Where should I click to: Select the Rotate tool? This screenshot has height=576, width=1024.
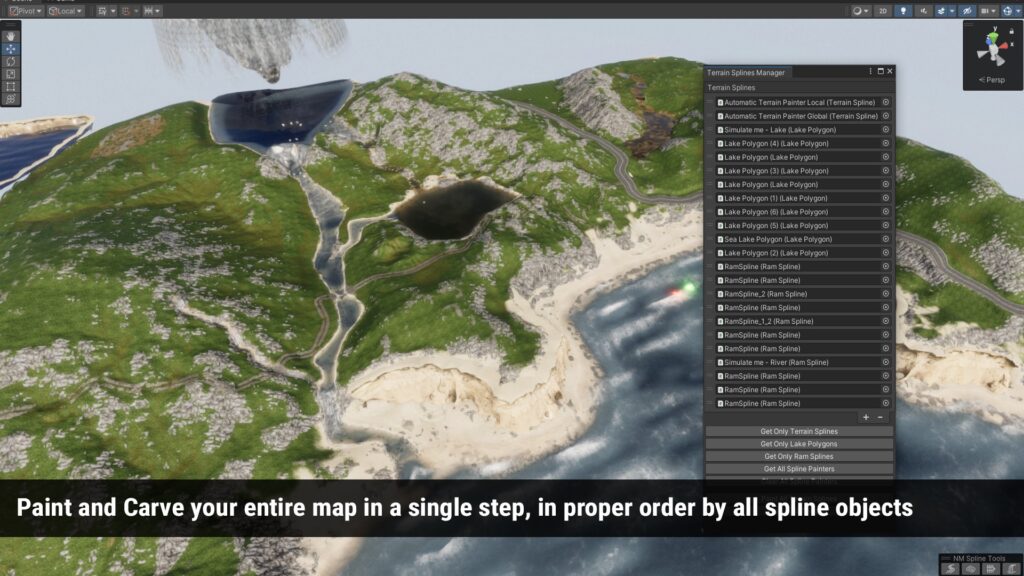coord(10,61)
